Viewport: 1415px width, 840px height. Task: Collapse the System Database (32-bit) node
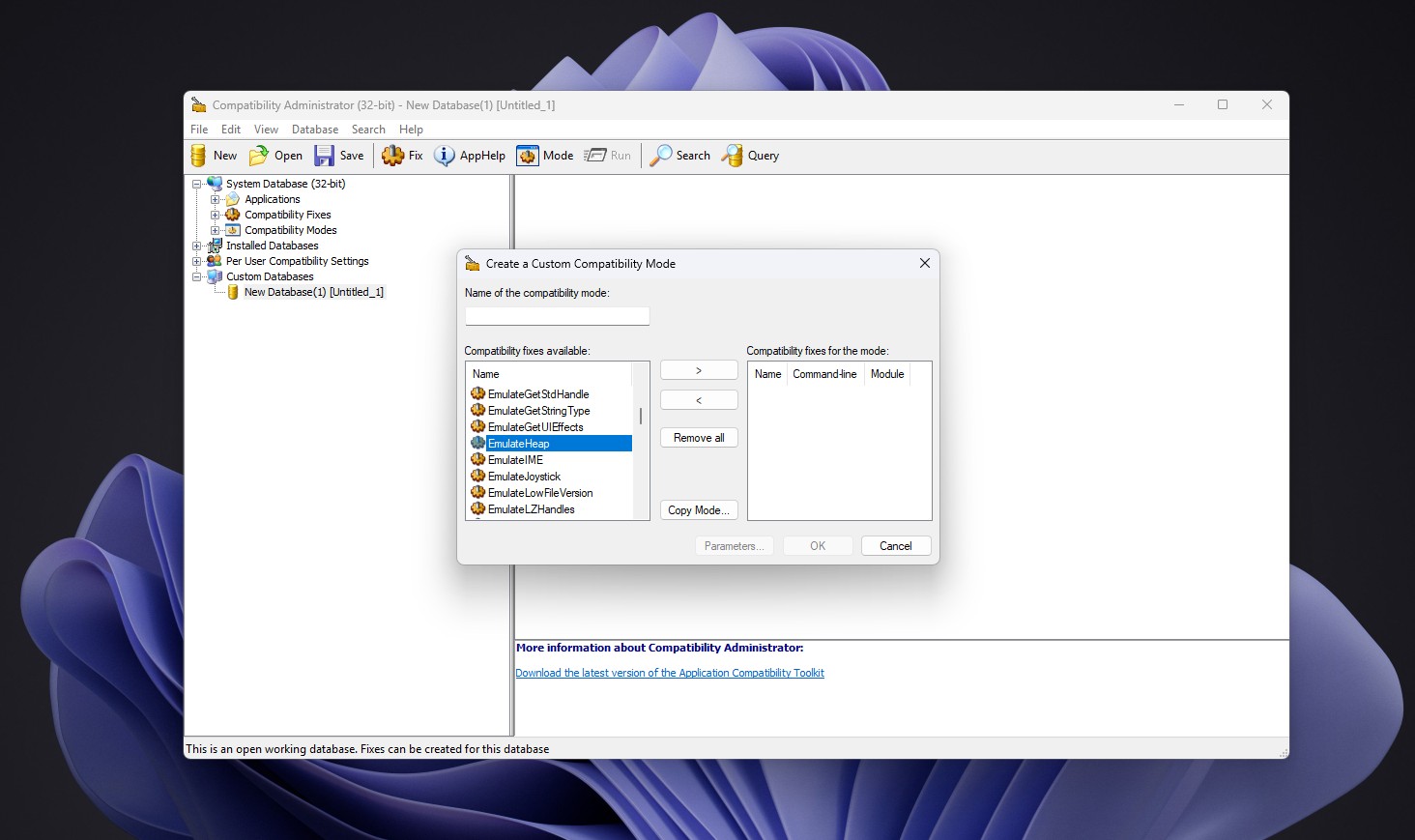click(x=196, y=184)
